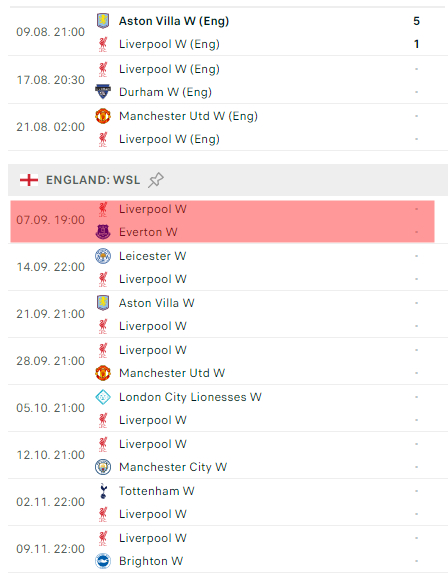Pin the England WSL league
Image resolution: width=448 pixels, height=575 pixels.
pos(156,180)
